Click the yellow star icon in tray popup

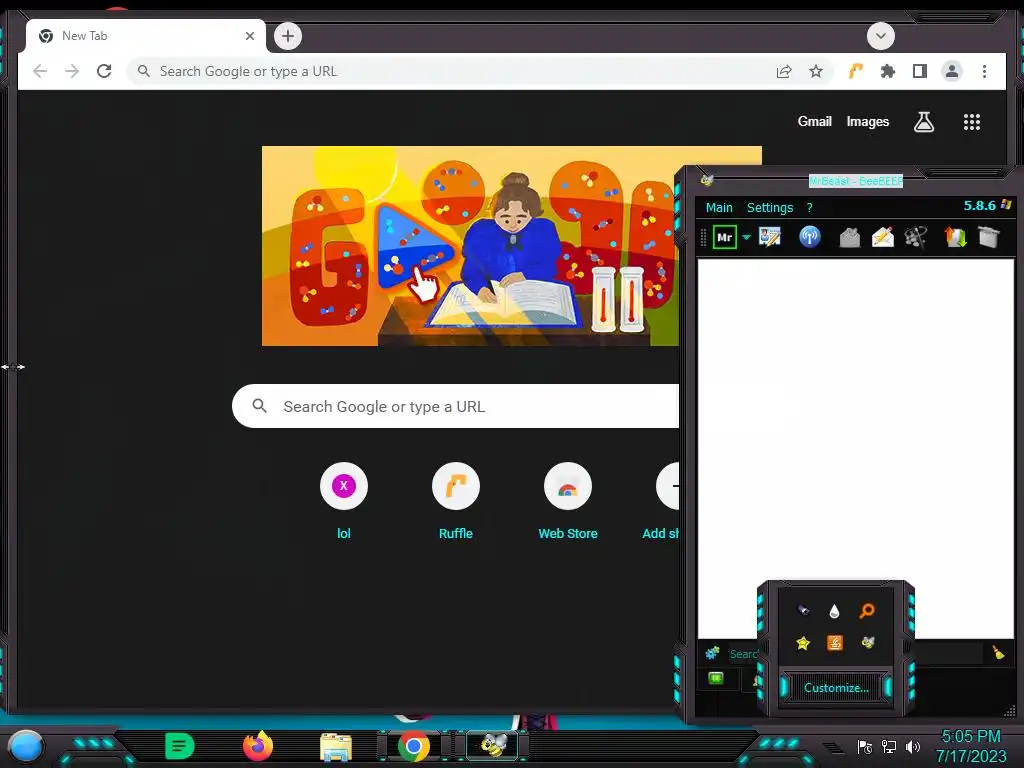[803, 643]
